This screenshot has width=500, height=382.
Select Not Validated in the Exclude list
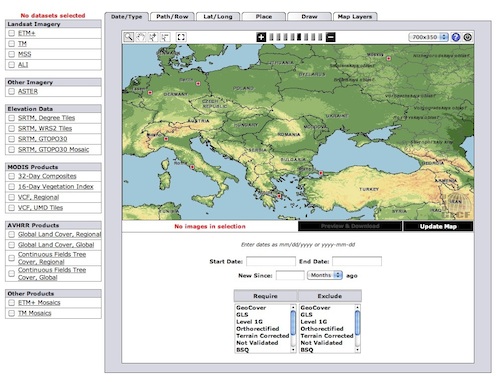pyautogui.click(x=321, y=343)
